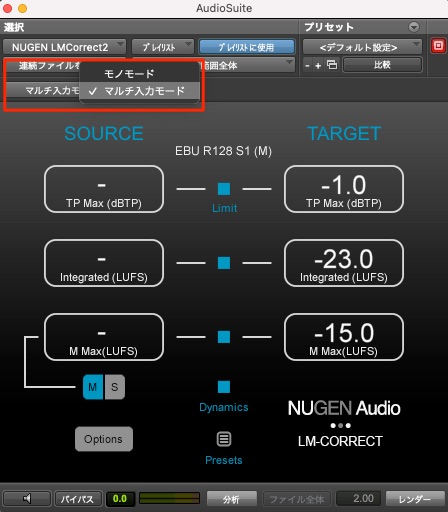Open the マルチ入力モード selector button
The height and width of the screenshot is (512, 448).
pos(43,90)
